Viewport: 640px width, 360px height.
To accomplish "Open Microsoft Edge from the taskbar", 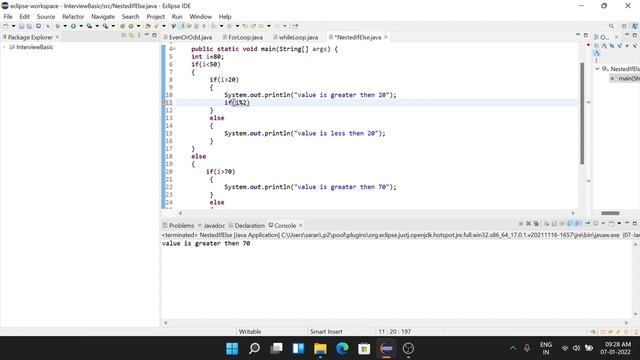I will 342,349.
